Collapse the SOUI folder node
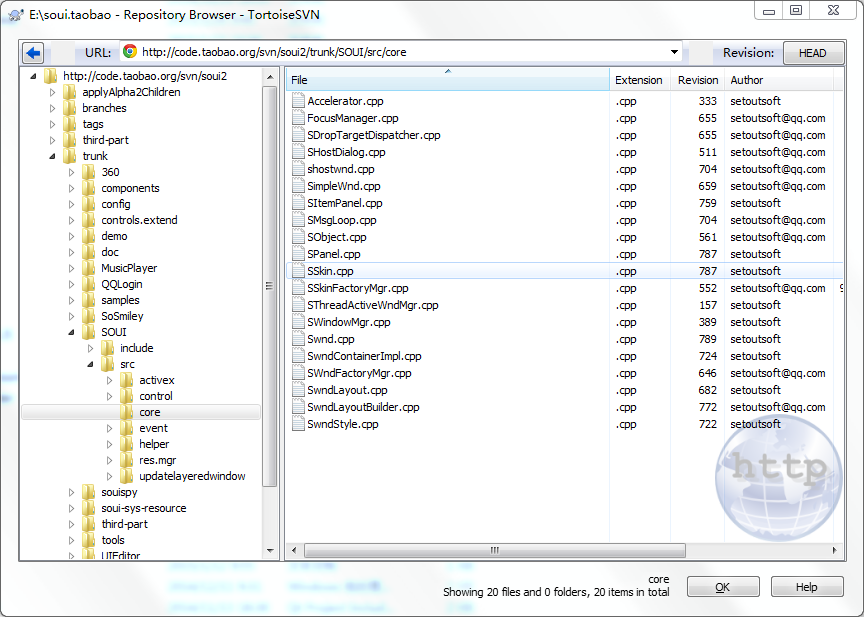The width and height of the screenshot is (864, 617). pyautogui.click(x=72, y=332)
